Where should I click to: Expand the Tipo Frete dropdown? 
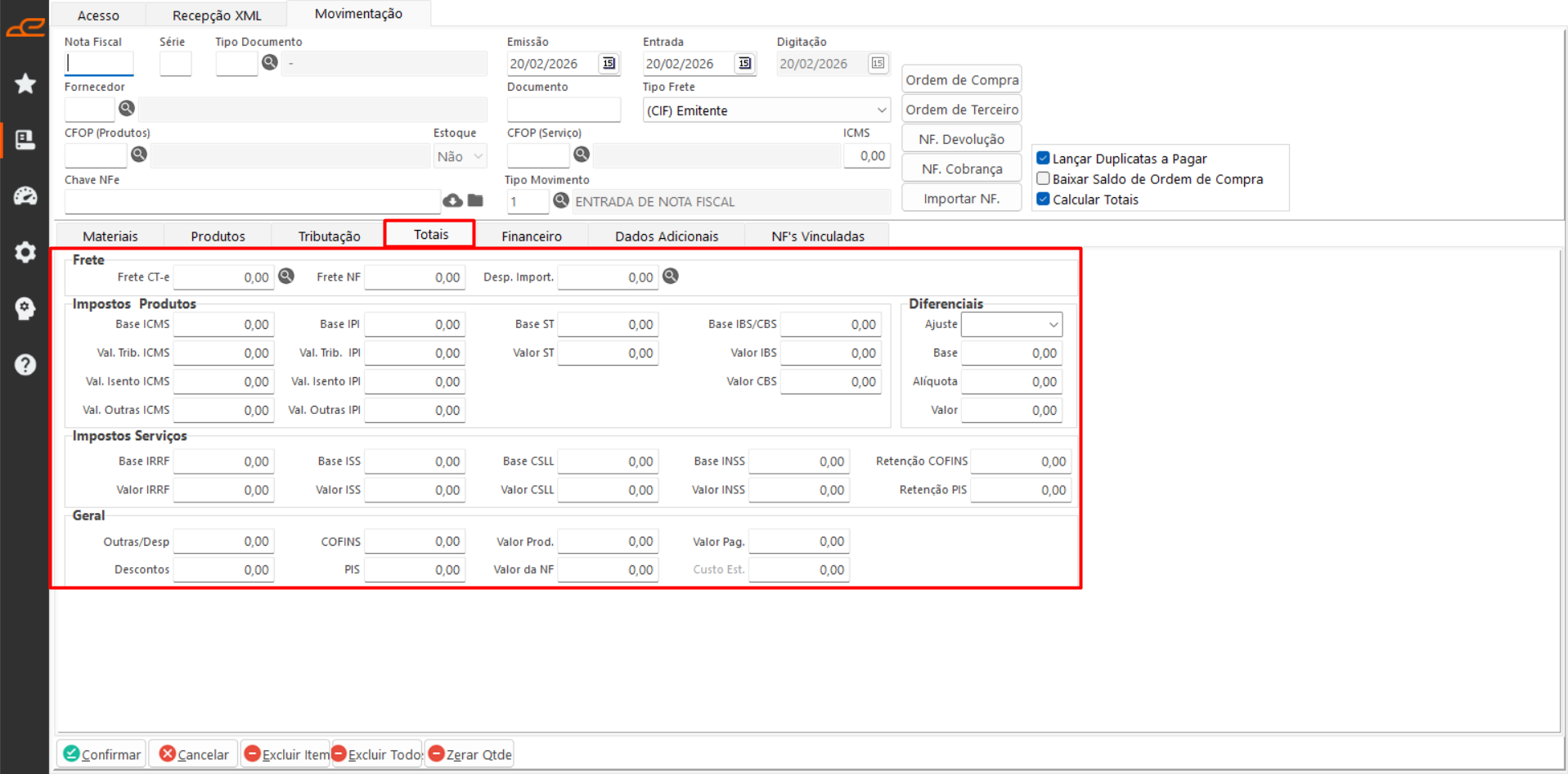click(x=881, y=110)
